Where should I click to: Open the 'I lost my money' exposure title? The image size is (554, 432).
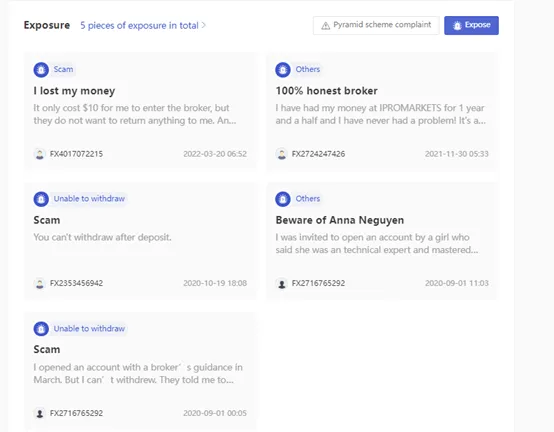(x=74, y=91)
